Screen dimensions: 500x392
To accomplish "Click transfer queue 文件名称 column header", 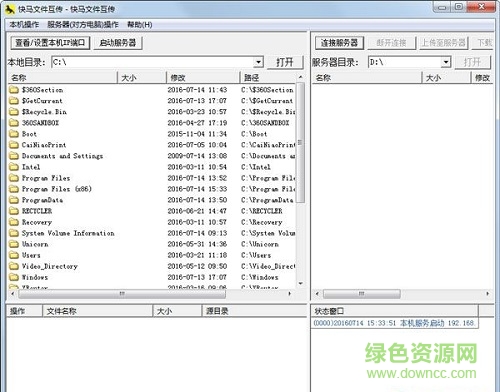I will coord(98,311).
